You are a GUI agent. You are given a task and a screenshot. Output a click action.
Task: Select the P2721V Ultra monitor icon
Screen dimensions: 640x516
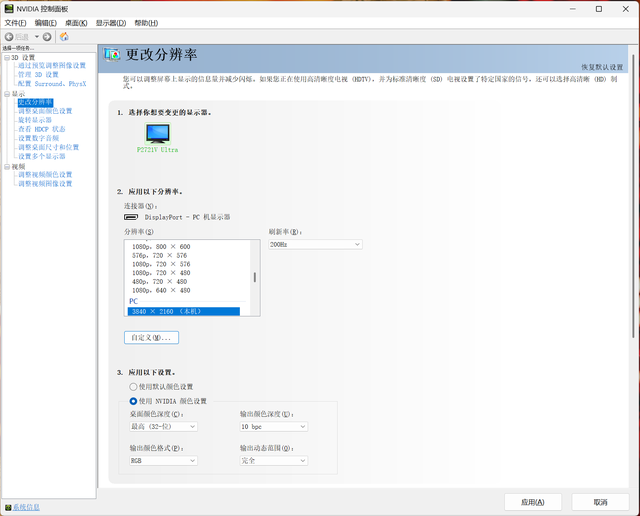coord(157,133)
